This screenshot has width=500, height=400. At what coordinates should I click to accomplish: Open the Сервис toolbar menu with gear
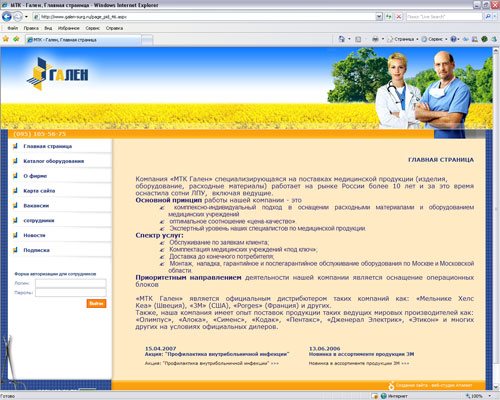click(x=434, y=39)
